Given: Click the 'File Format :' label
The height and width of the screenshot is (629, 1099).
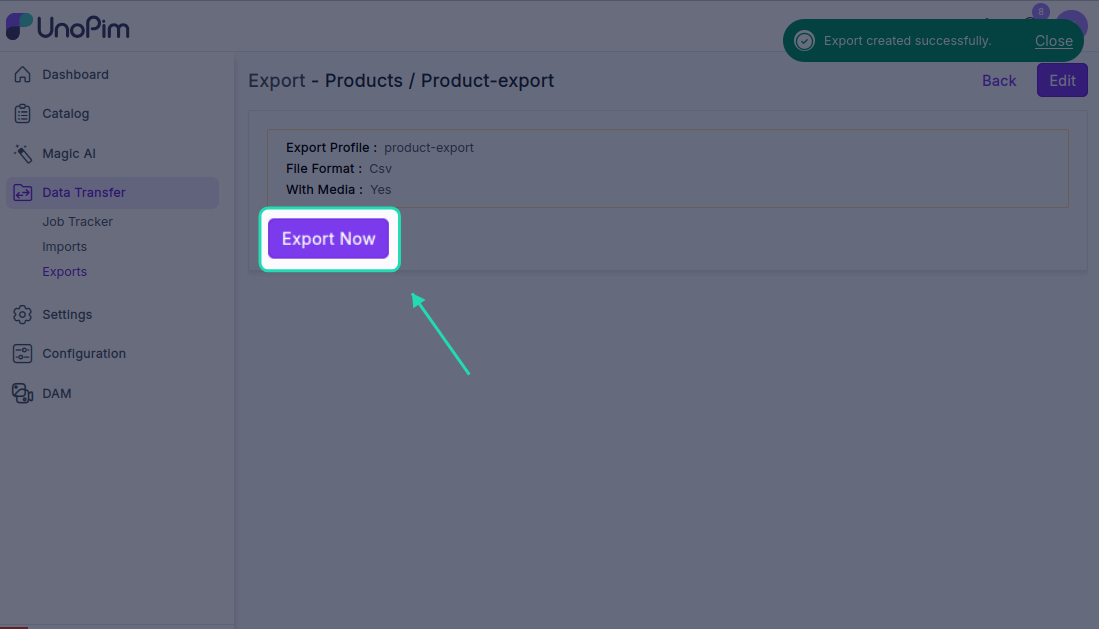Looking at the screenshot, I should coord(324,169).
